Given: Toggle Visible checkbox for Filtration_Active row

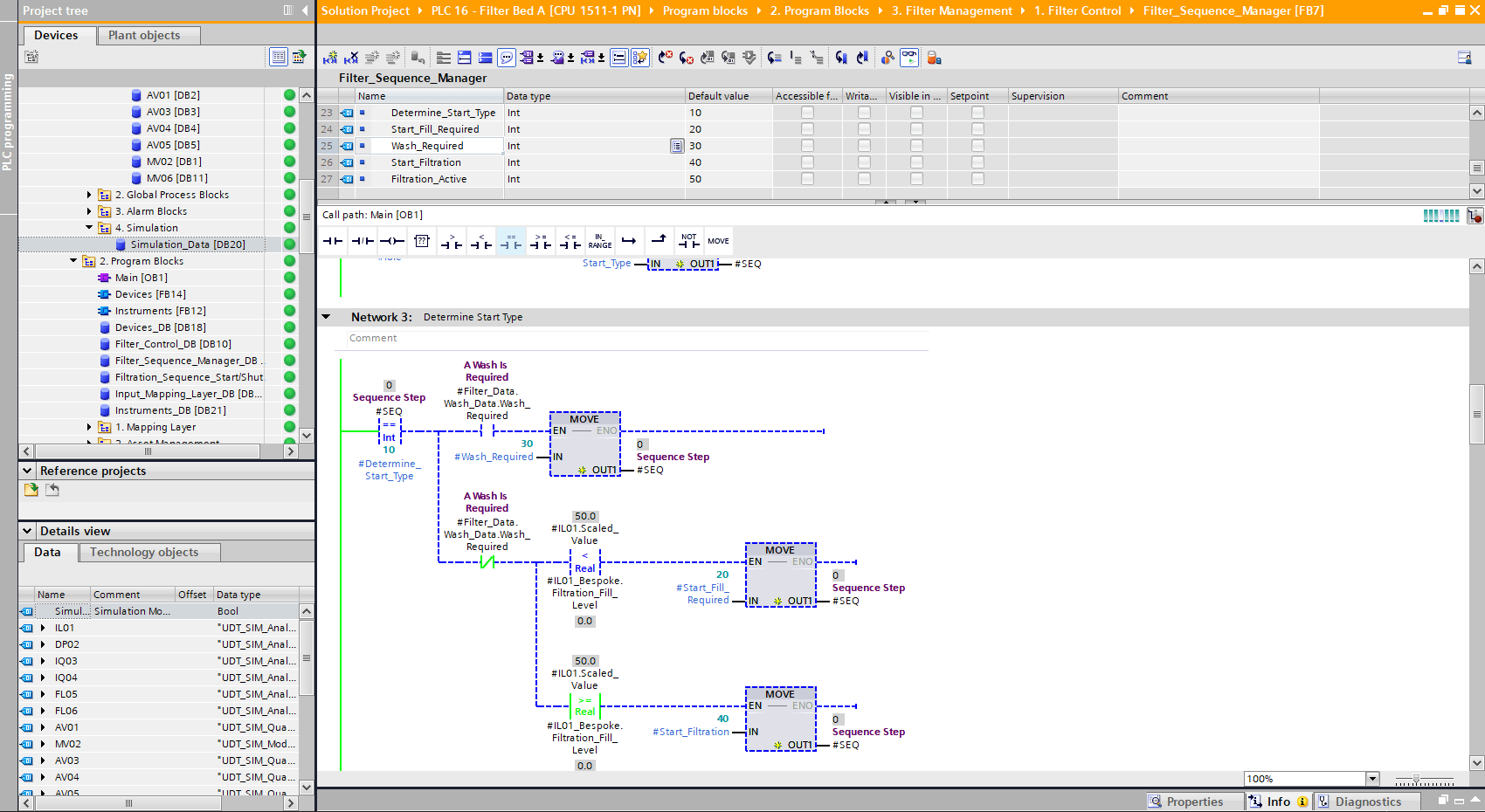Looking at the screenshot, I should pyautogui.click(x=916, y=179).
